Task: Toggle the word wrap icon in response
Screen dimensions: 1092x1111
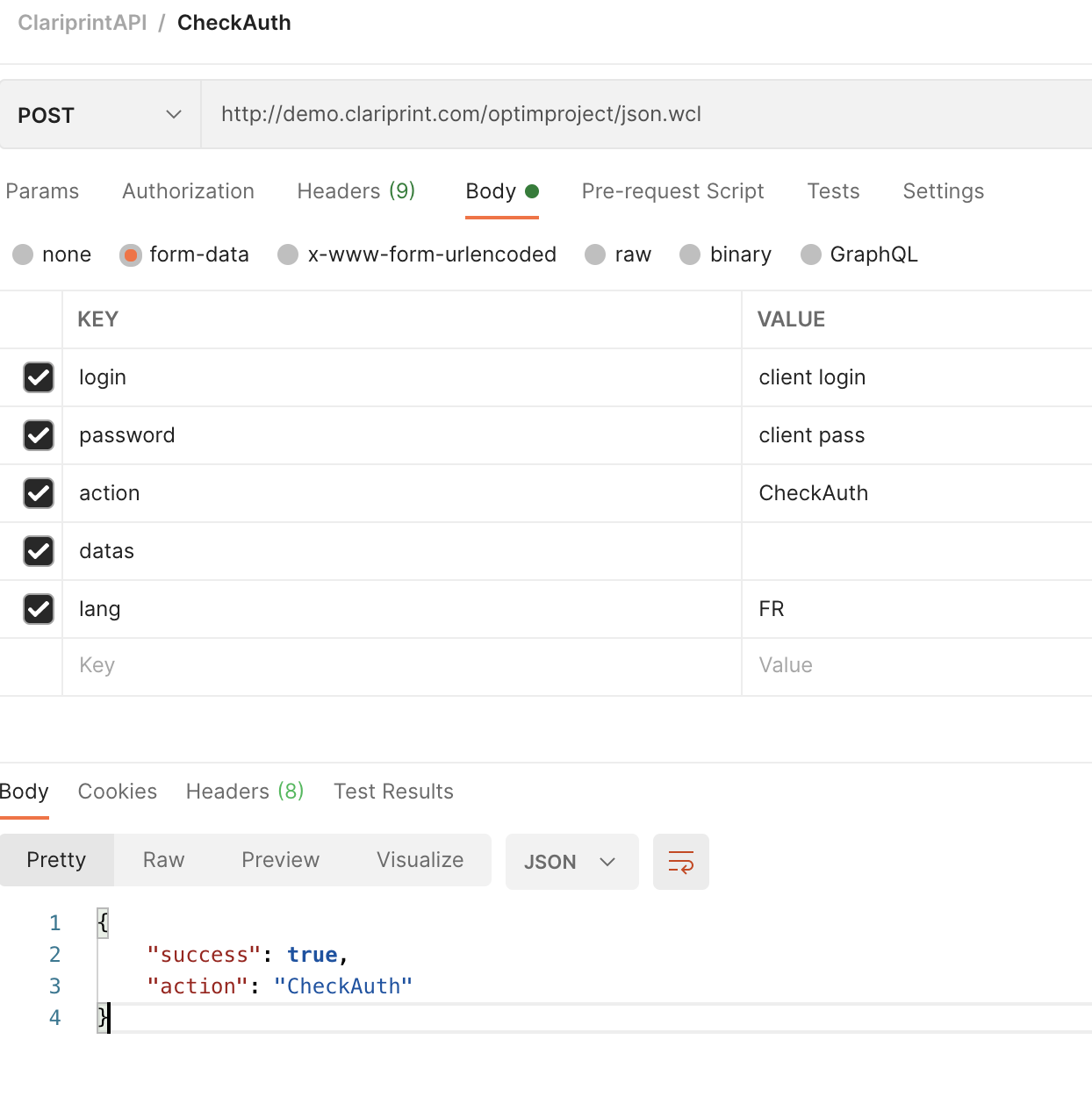Action: 680,862
